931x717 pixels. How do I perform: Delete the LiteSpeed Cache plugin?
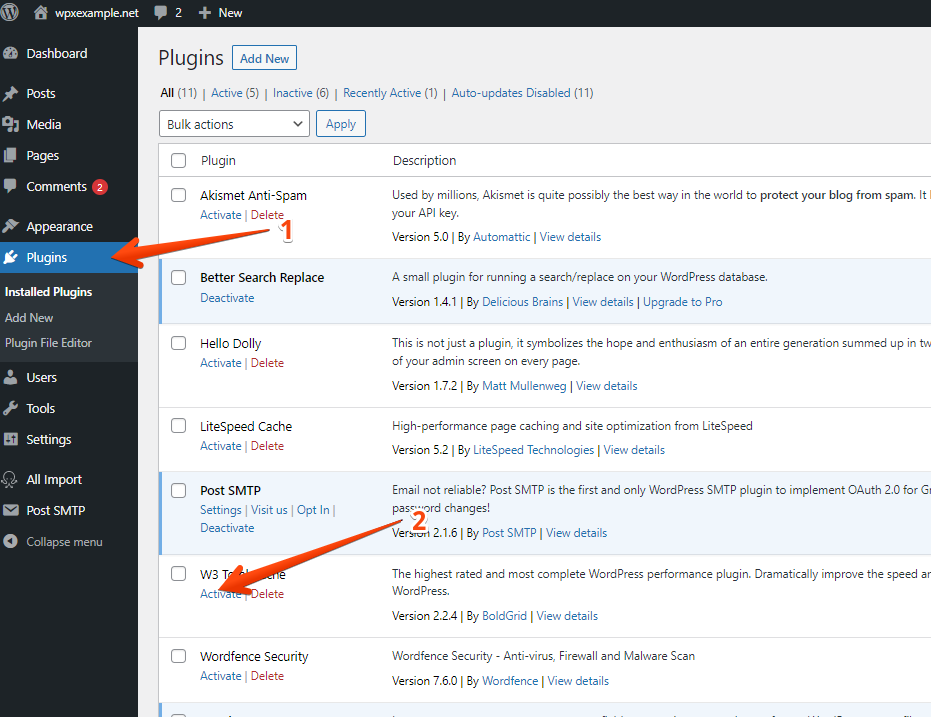coord(267,446)
